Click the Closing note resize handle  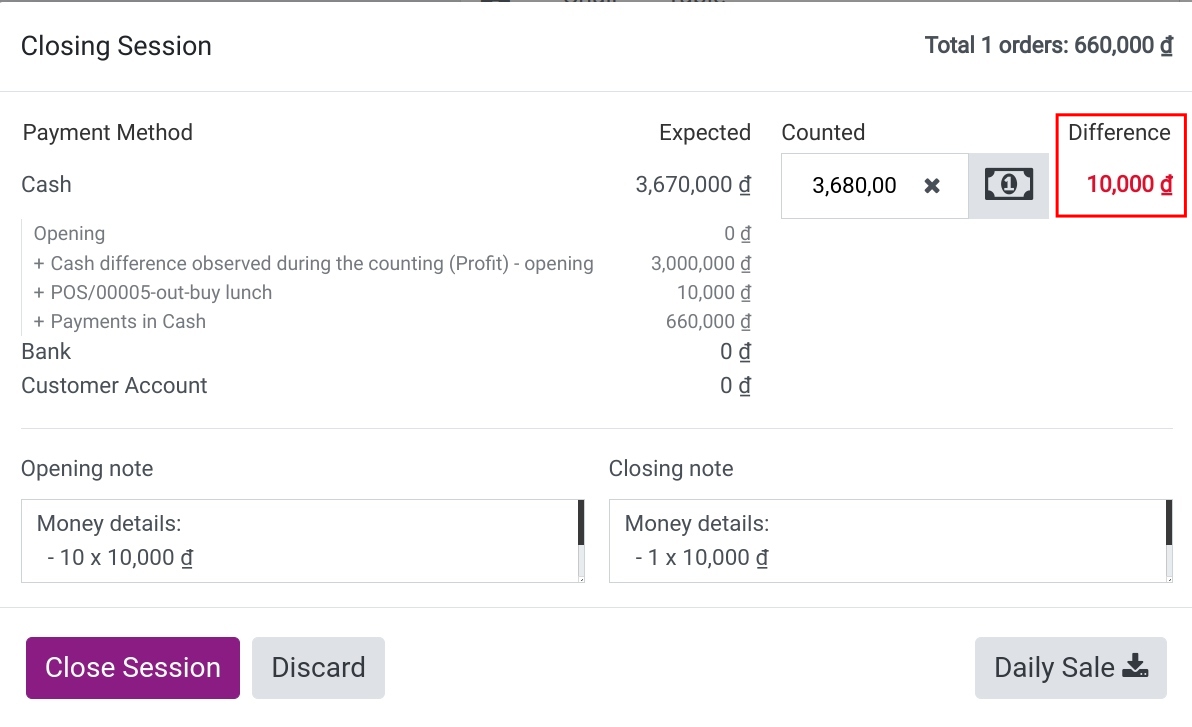1168,578
